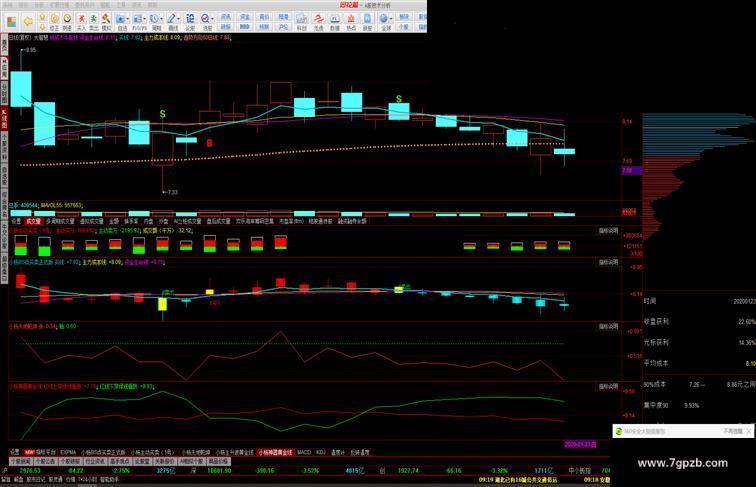756x487 pixels.
Task: Click the 关联股价 button
Action: click(165, 461)
